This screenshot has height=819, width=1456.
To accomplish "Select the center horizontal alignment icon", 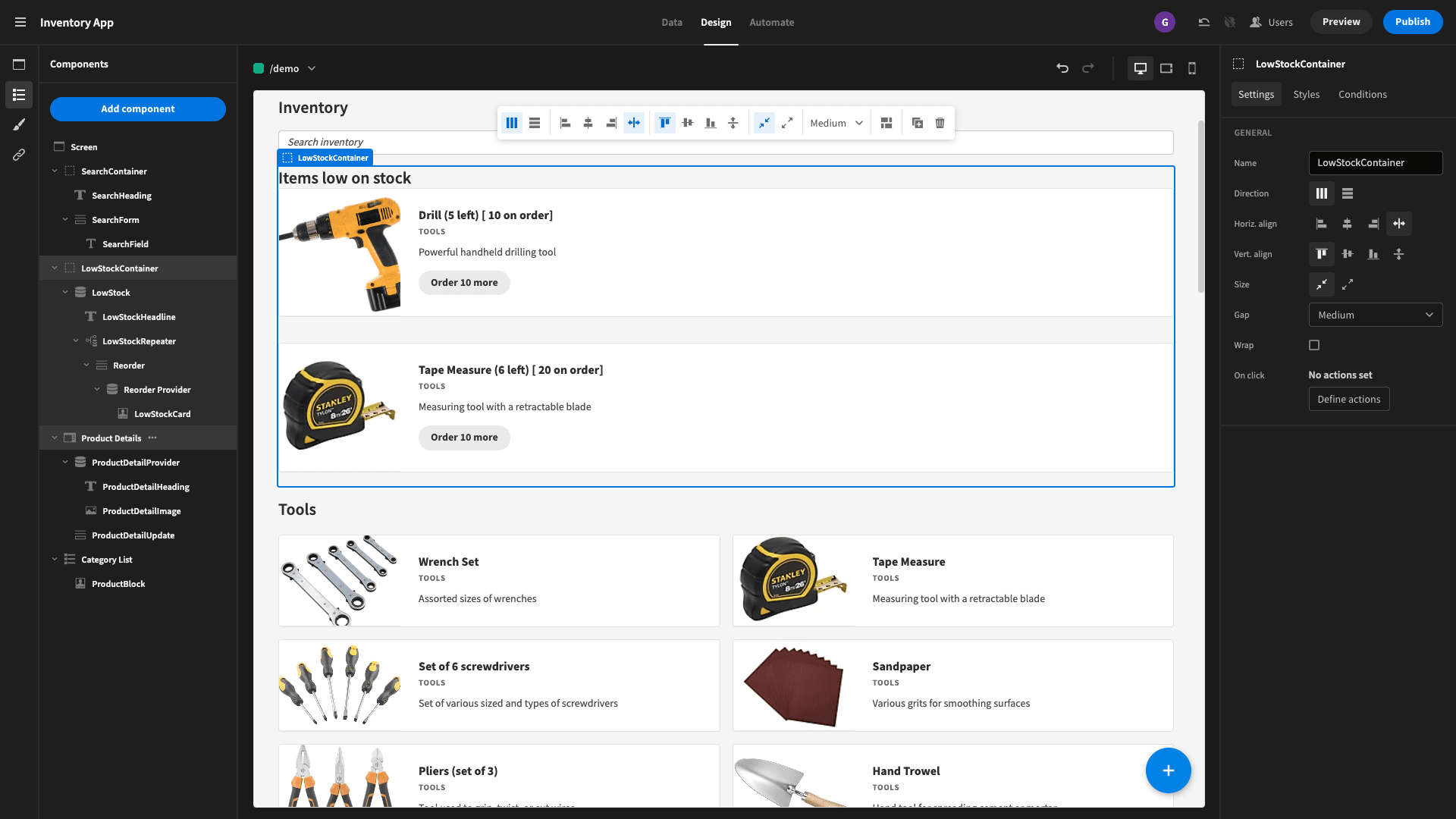I will pos(1347,223).
